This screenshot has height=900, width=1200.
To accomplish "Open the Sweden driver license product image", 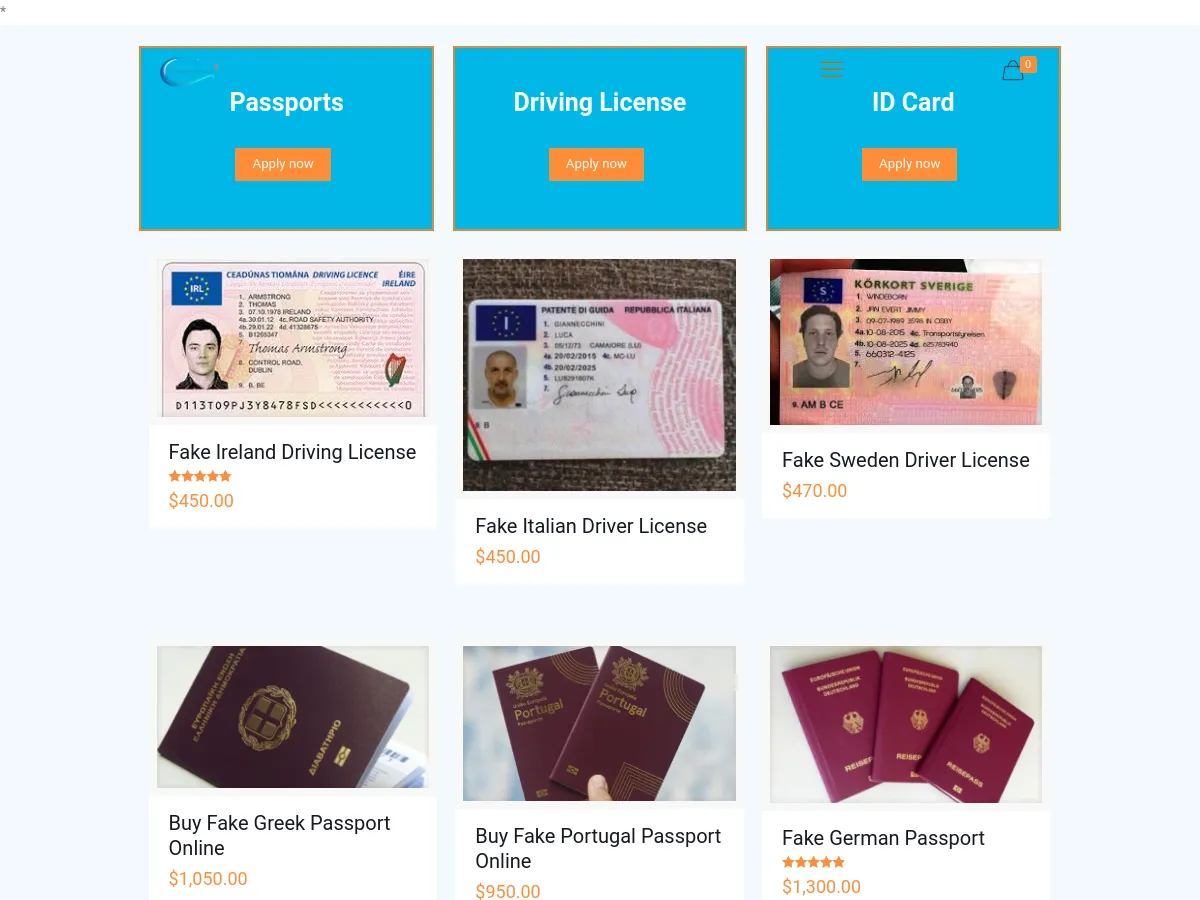I will click(906, 342).
